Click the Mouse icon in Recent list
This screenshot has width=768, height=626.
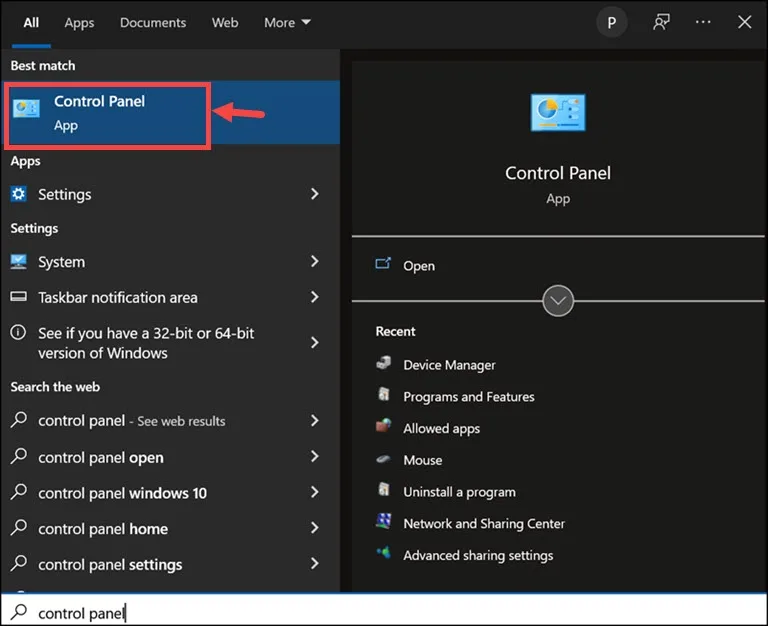click(384, 459)
